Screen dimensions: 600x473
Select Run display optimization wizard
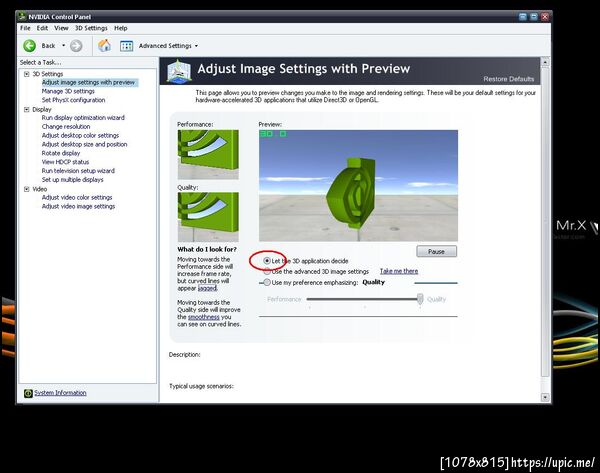point(83,118)
